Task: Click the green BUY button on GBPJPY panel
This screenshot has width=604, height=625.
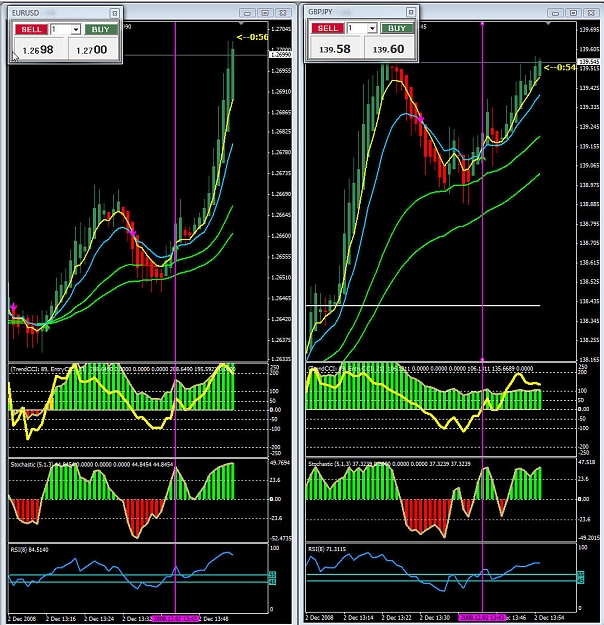Action: coord(397,28)
